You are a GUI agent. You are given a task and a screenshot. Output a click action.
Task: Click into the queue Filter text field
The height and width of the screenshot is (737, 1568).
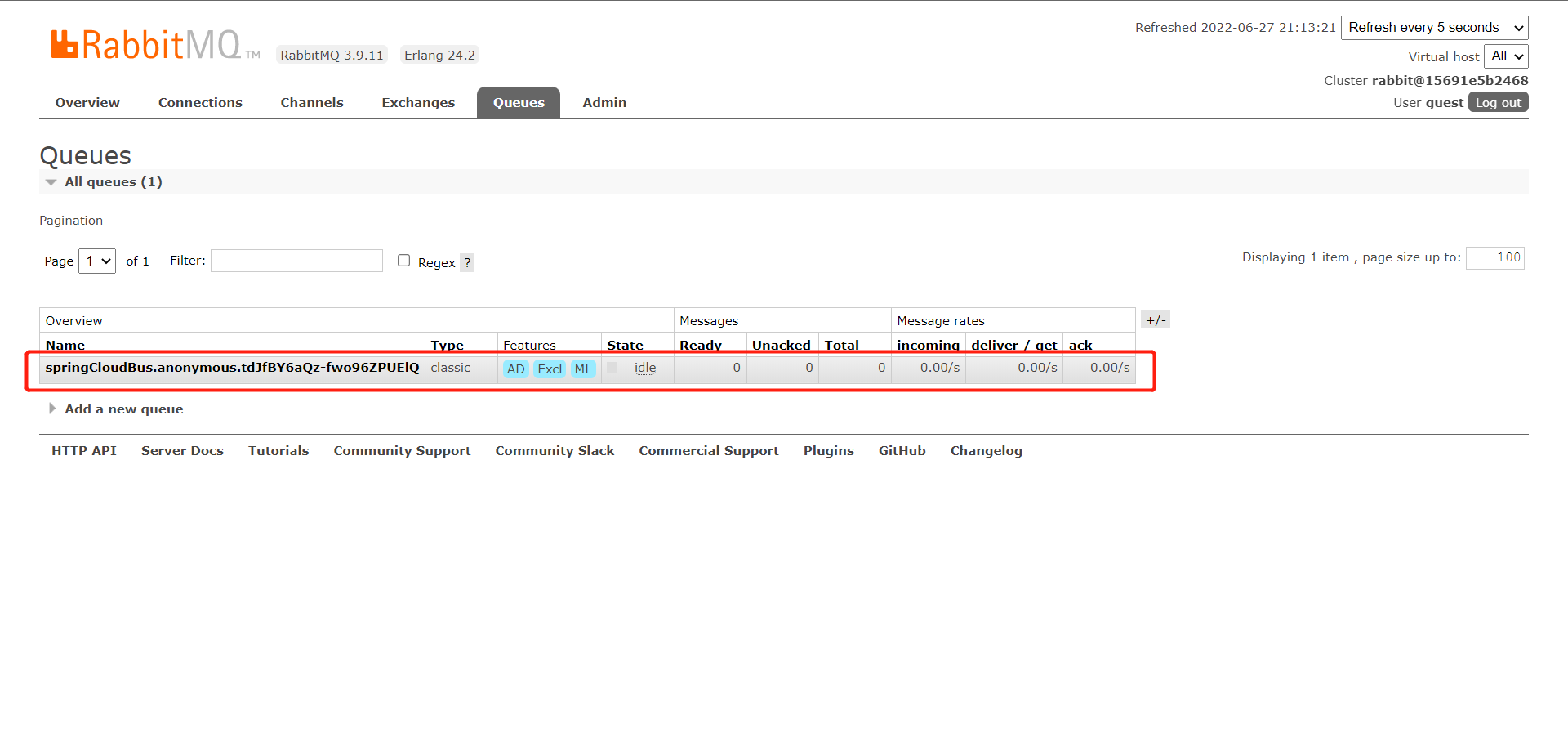[296, 261]
